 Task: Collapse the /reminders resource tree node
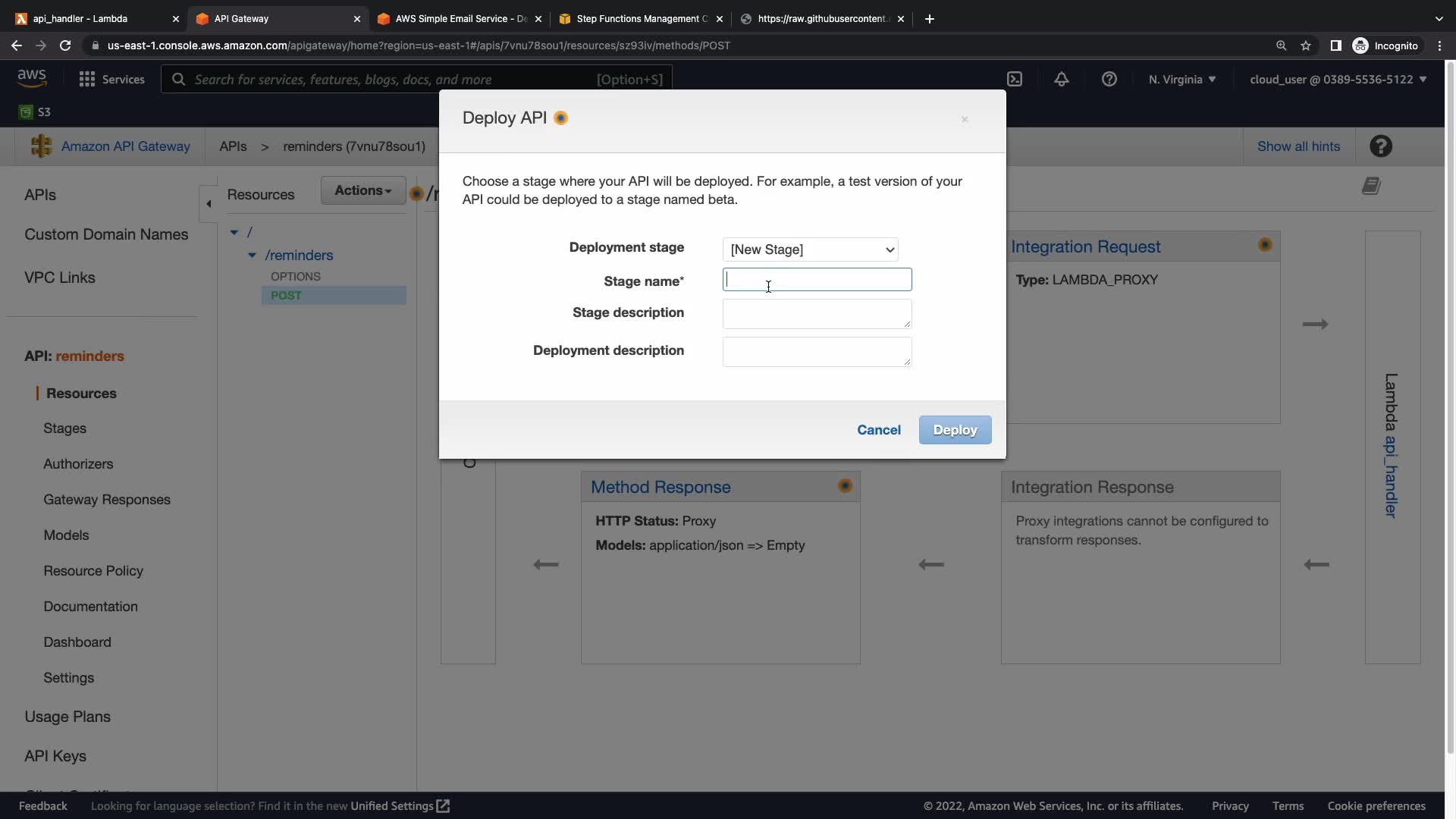pyautogui.click(x=252, y=256)
